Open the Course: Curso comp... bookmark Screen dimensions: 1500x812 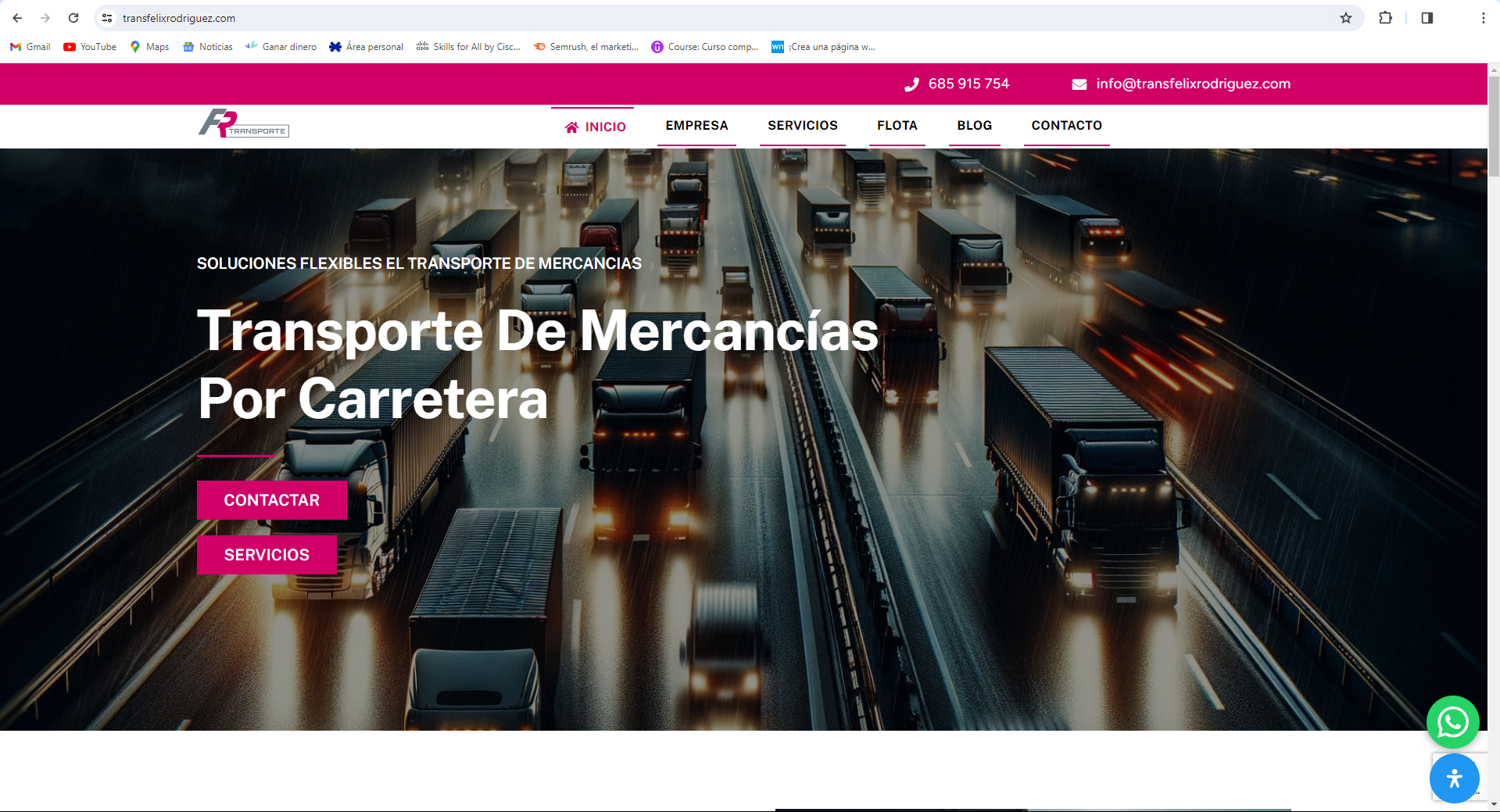pos(705,47)
